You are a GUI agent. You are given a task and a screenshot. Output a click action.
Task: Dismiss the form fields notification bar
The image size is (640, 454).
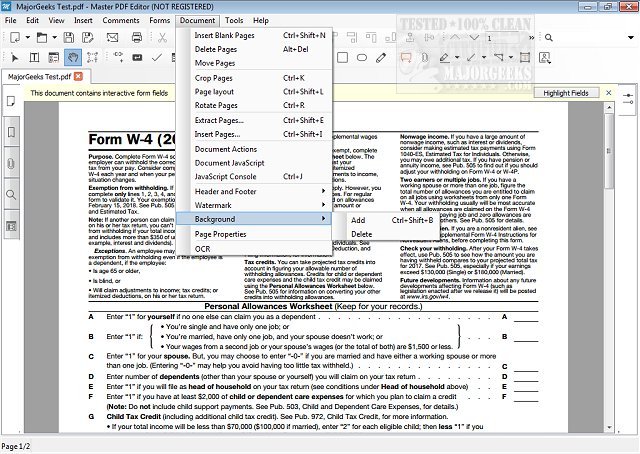609,93
